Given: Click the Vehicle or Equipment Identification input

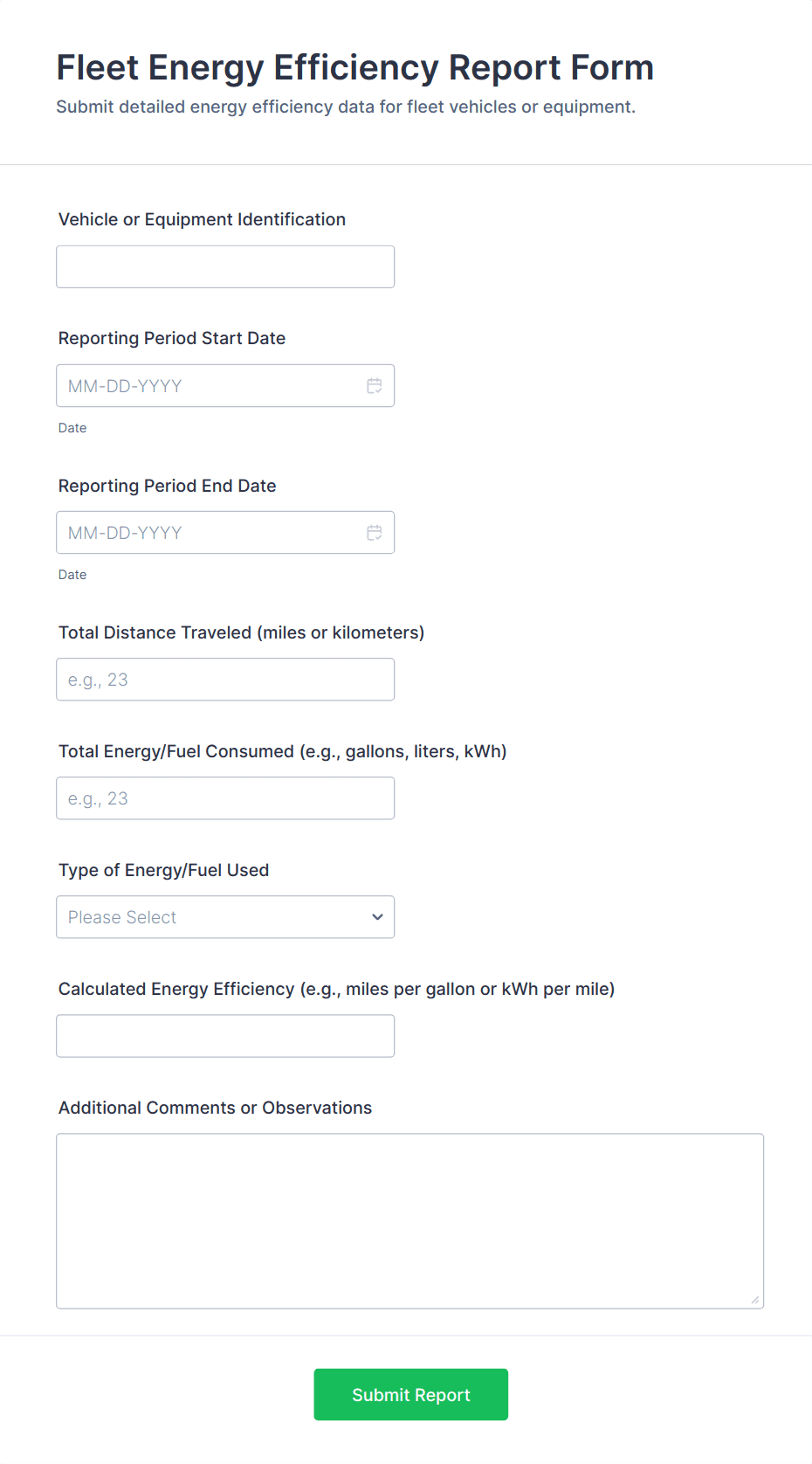Looking at the screenshot, I should [x=225, y=266].
